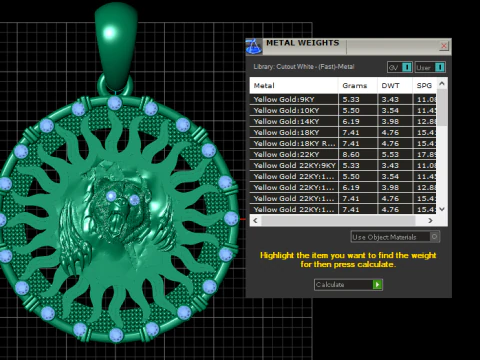Click the vertical scrollbar thumb of metal list
Viewport: 480px width, 360px height.
point(442,107)
